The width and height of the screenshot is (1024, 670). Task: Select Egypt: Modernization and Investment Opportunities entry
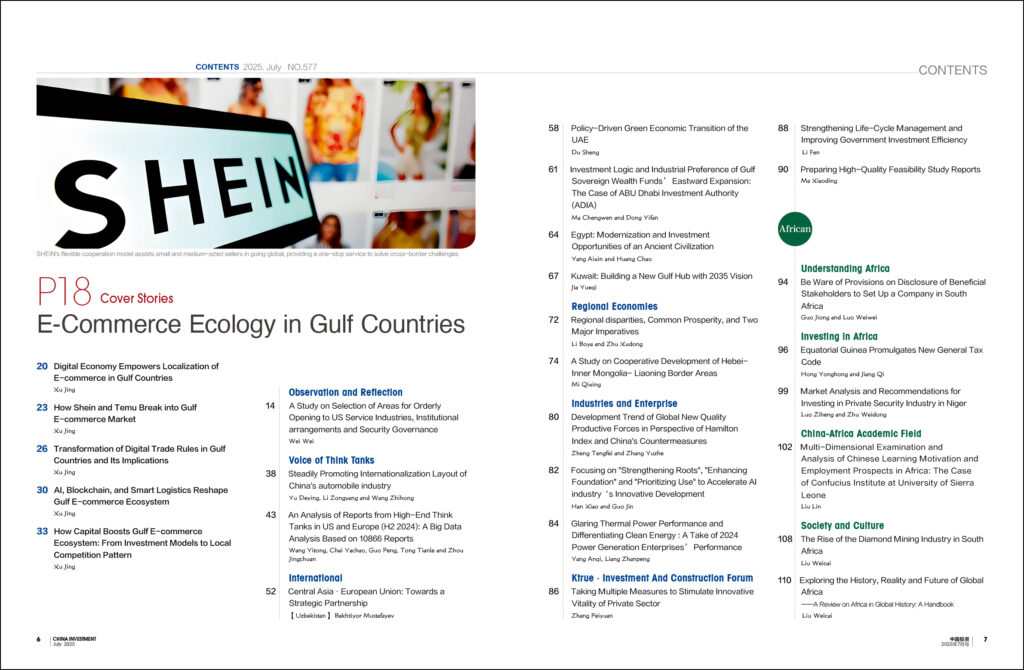tap(642, 240)
